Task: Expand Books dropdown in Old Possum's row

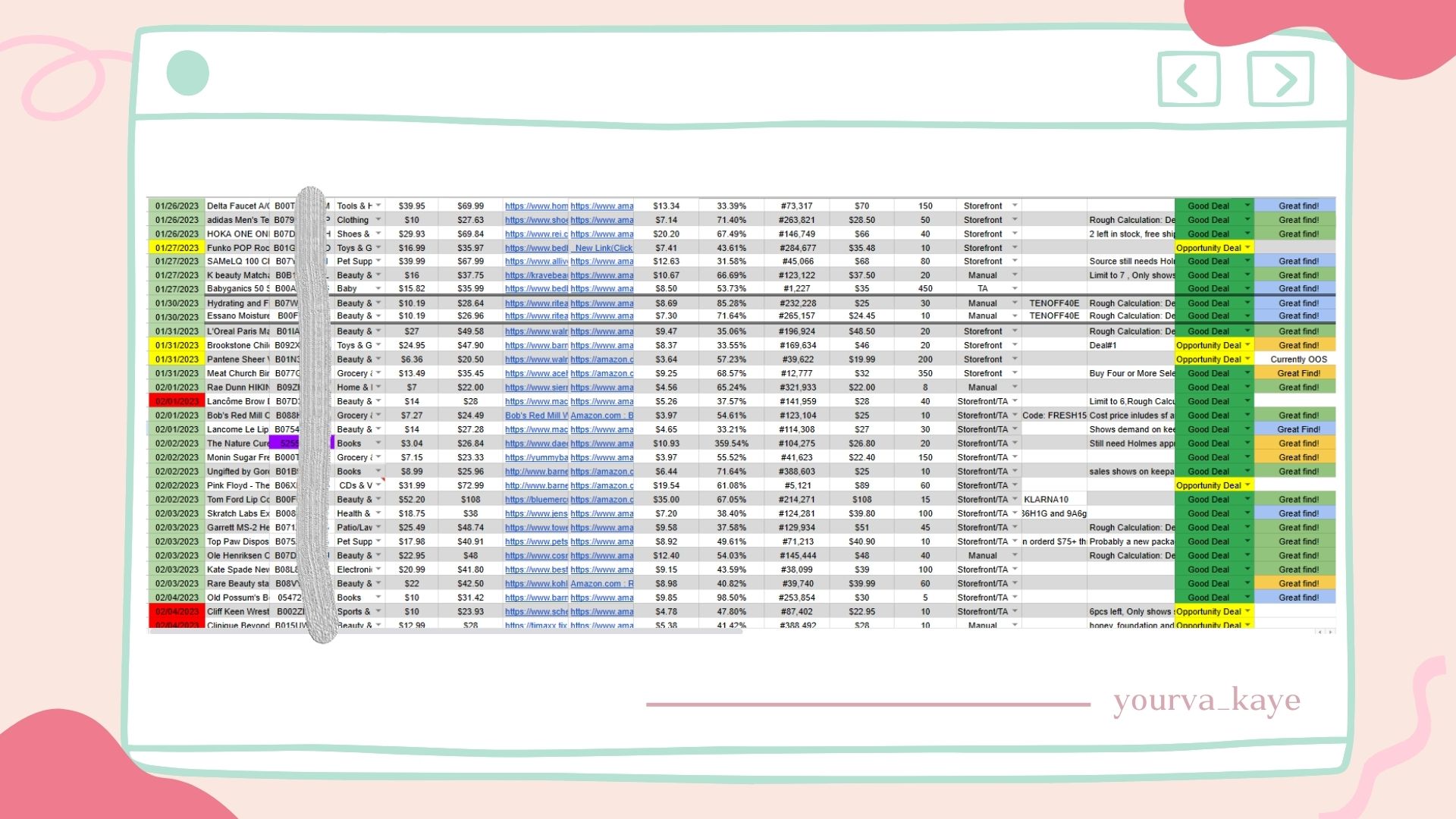Action: [x=378, y=598]
